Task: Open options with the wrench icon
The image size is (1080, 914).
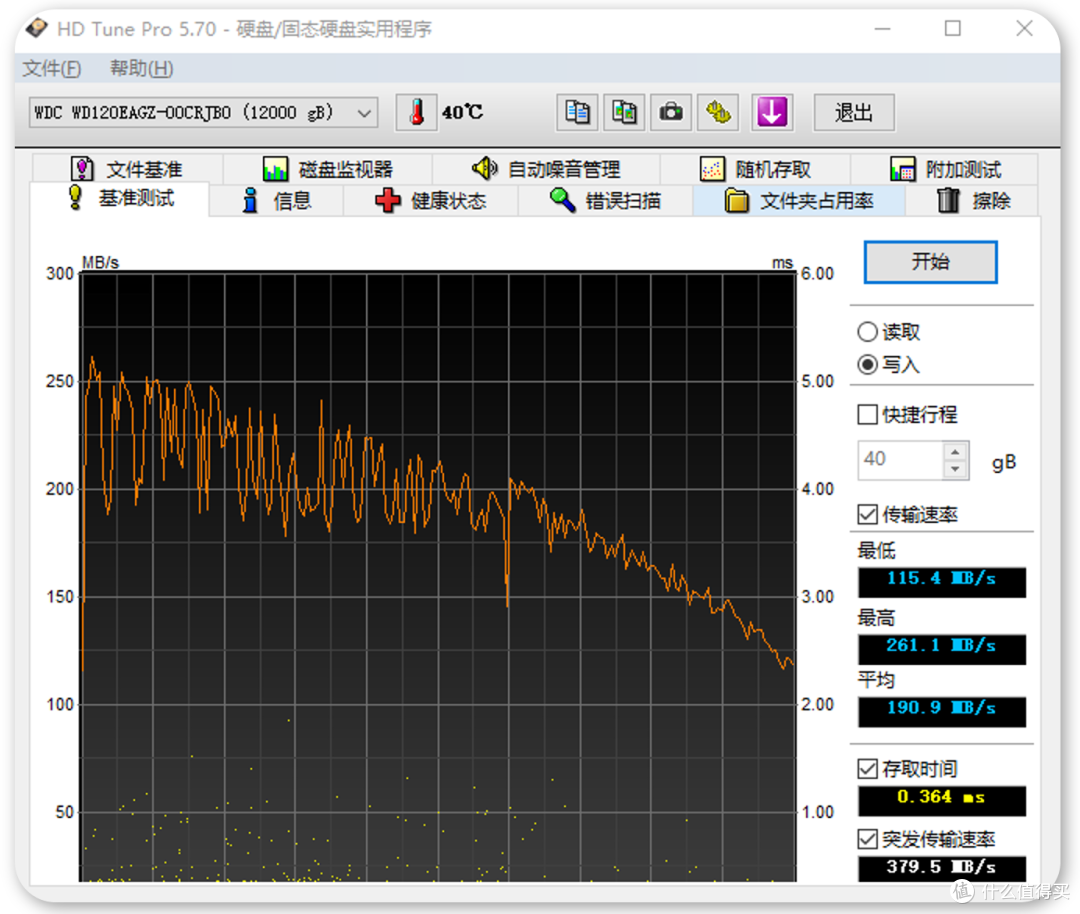Action: click(x=718, y=112)
